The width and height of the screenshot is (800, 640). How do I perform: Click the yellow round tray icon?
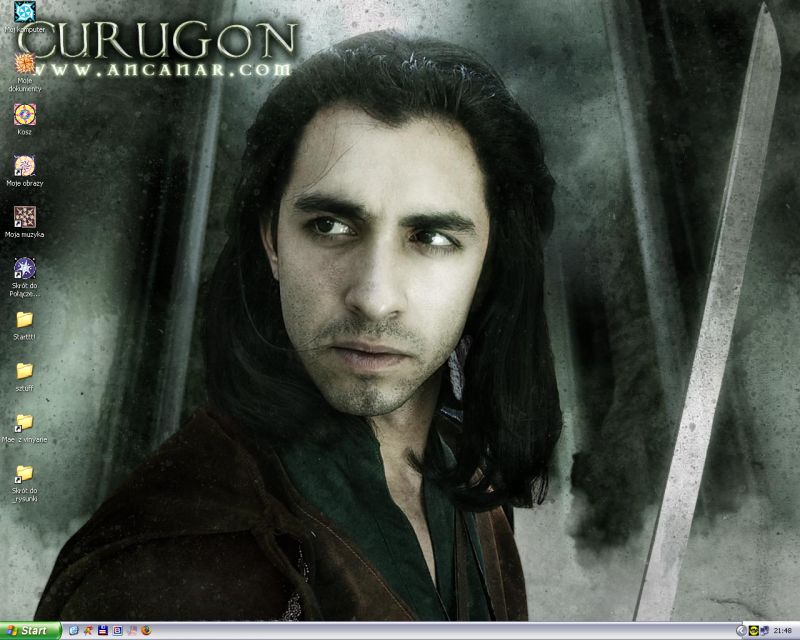(755, 631)
